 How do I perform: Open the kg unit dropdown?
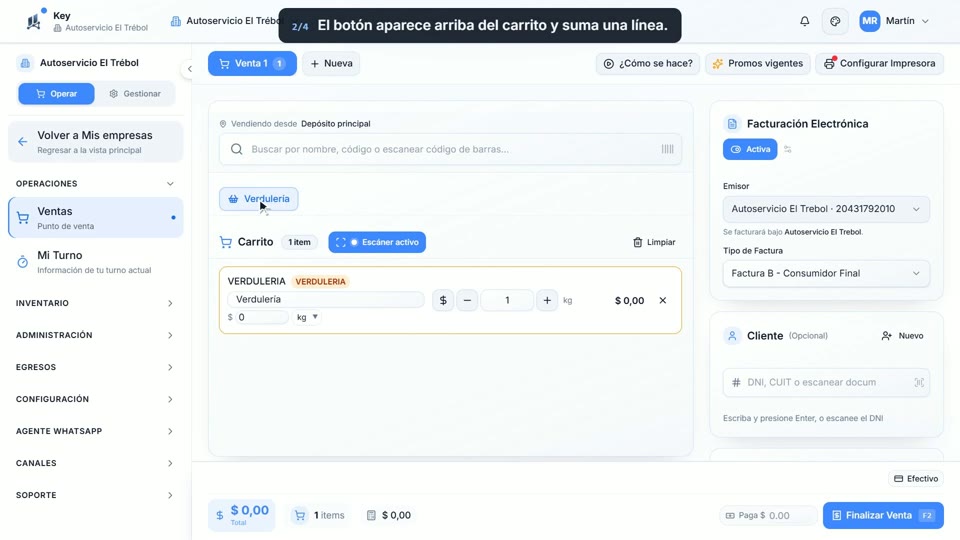[307, 317]
